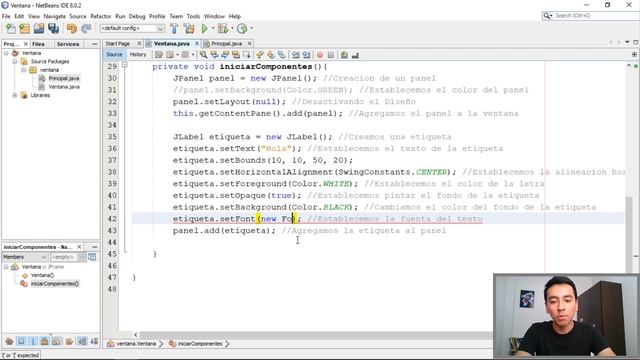The image size is (640, 360).
Task: Click the Stop Macro Recording icon
Action: tap(331, 55)
